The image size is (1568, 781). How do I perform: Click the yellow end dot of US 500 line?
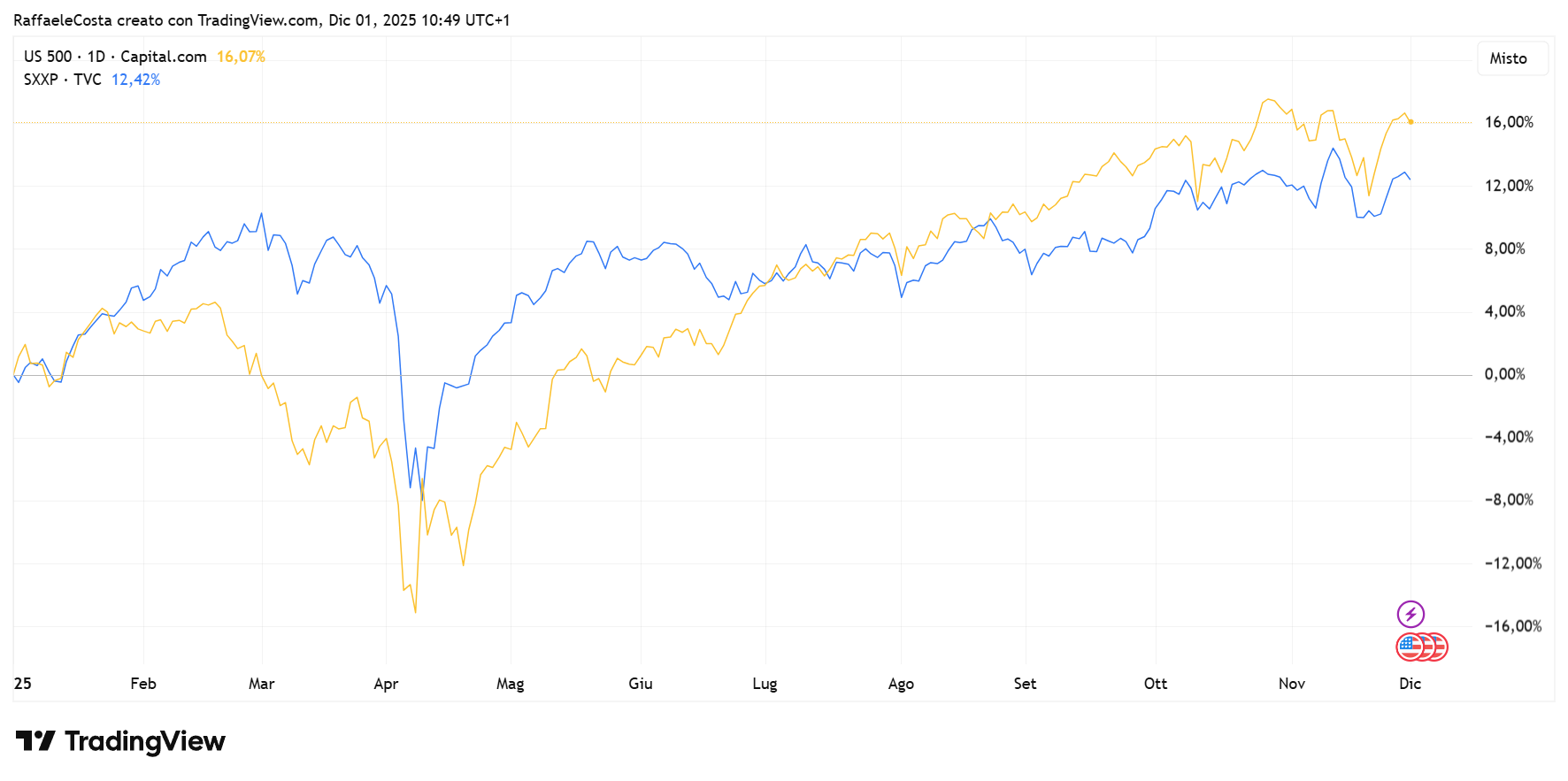pyautogui.click(x=1410, y=122)
